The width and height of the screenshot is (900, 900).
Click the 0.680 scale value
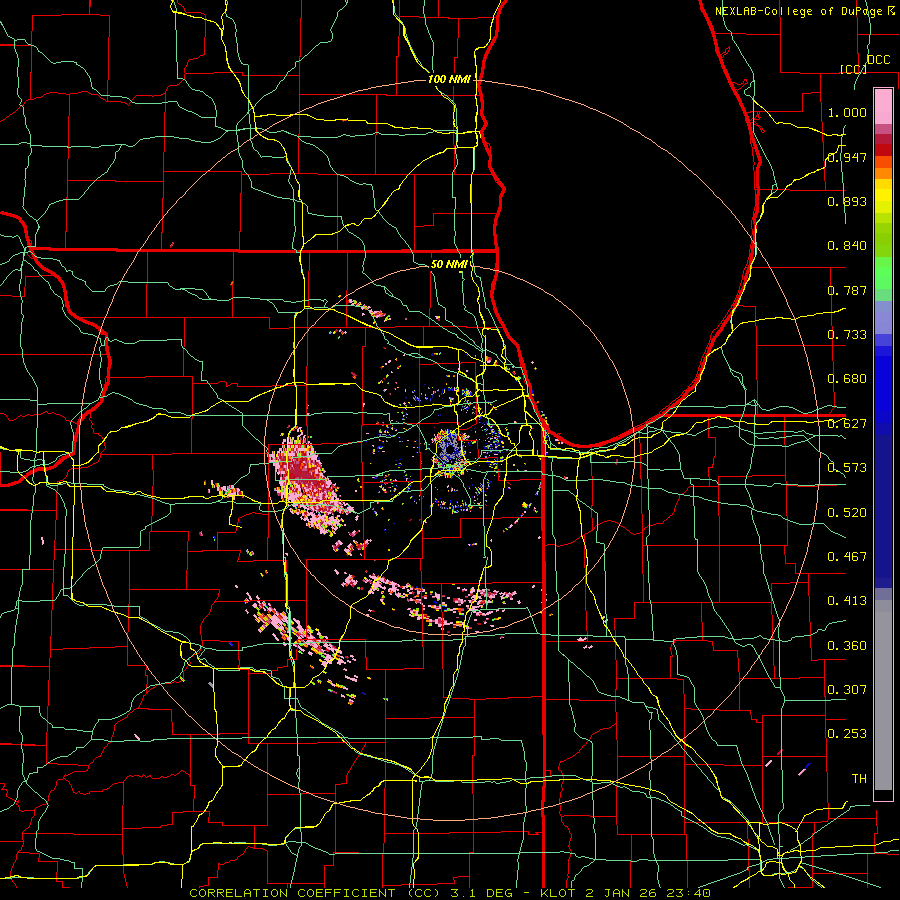point(847,379)
